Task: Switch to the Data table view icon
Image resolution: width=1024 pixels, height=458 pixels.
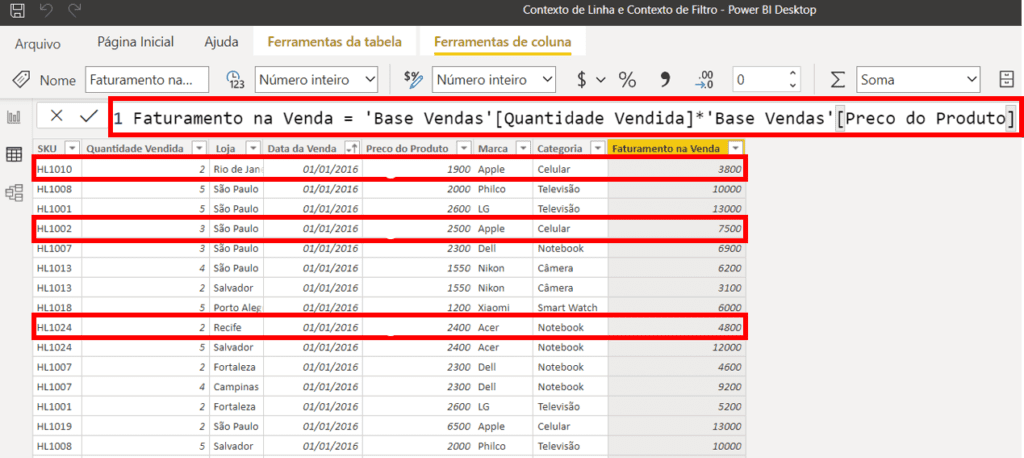Action: pyautogui.click(x=14, y=155)
